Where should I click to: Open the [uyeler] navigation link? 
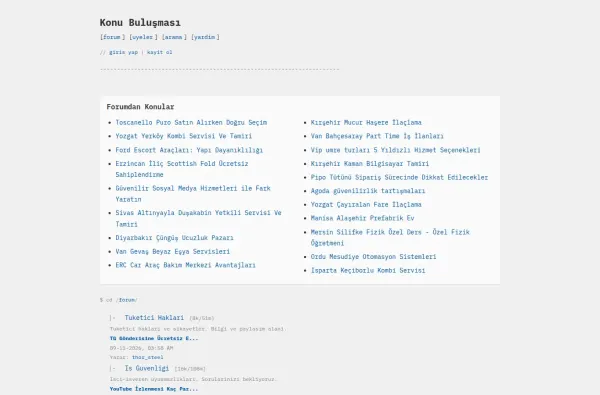pos(143,37)
